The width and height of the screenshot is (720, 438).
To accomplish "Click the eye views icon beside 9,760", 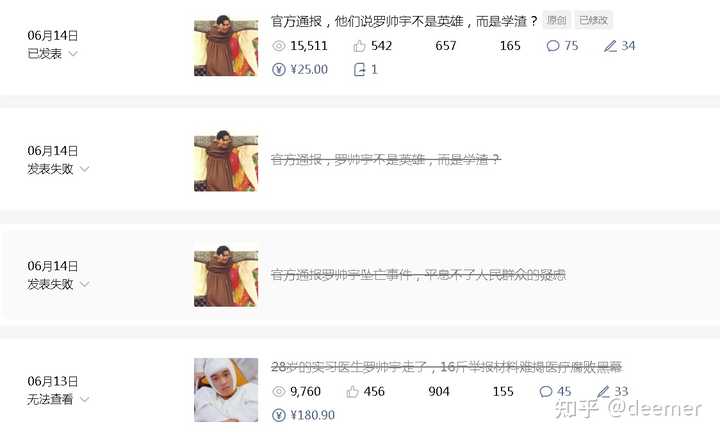I will click(279, 392).
